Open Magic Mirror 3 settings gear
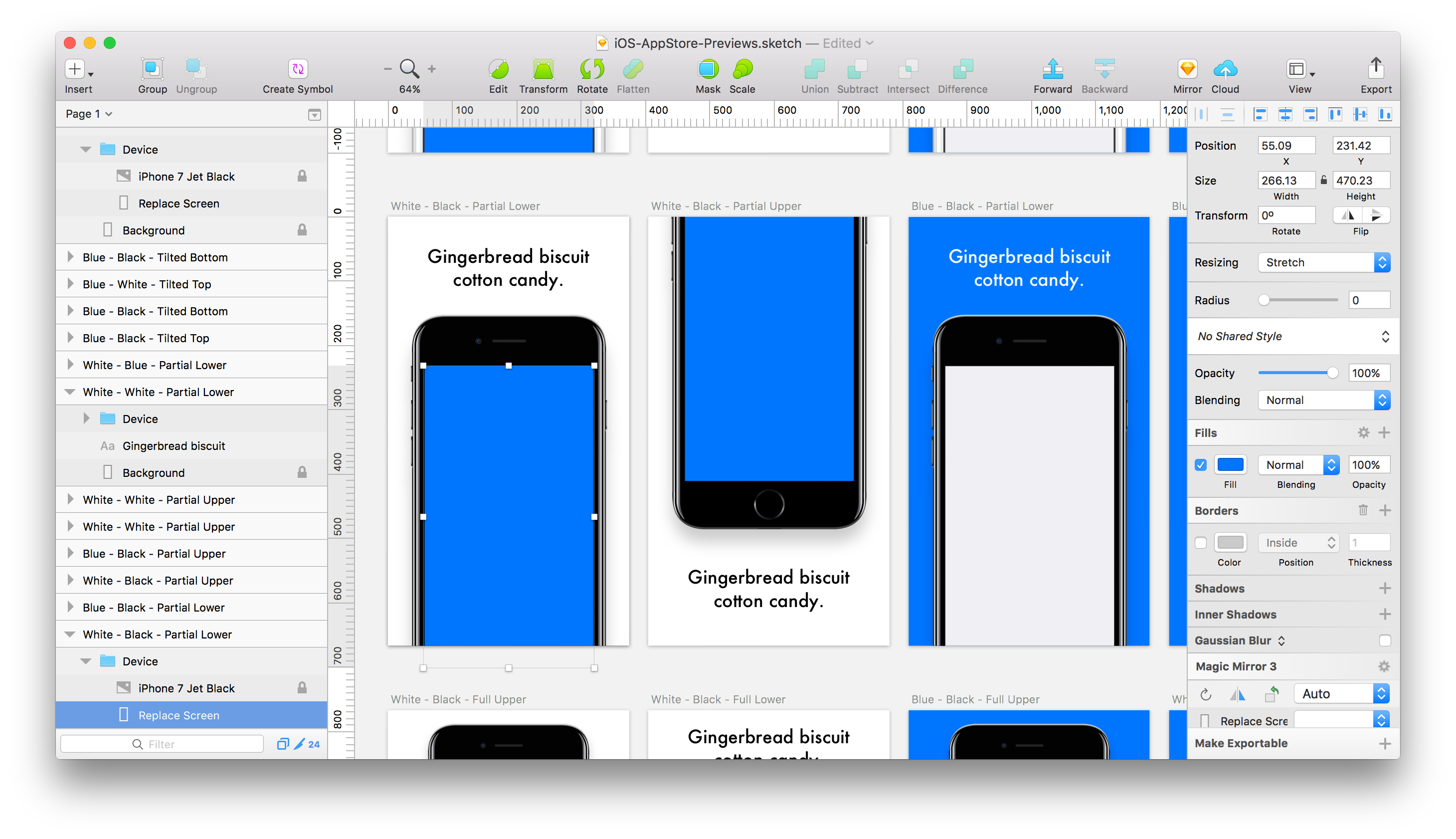This screenshot has height=839, width=1456. pyautogui.click(x=1383, y=666)
